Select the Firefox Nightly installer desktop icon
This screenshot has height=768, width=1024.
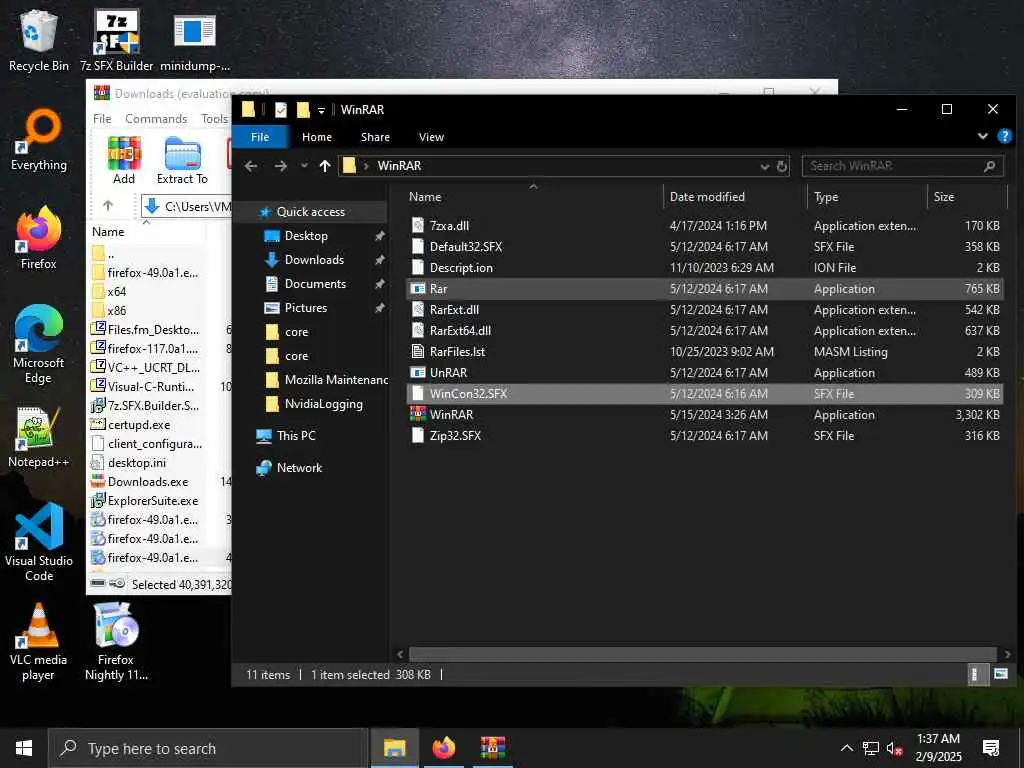coord(116,642)
